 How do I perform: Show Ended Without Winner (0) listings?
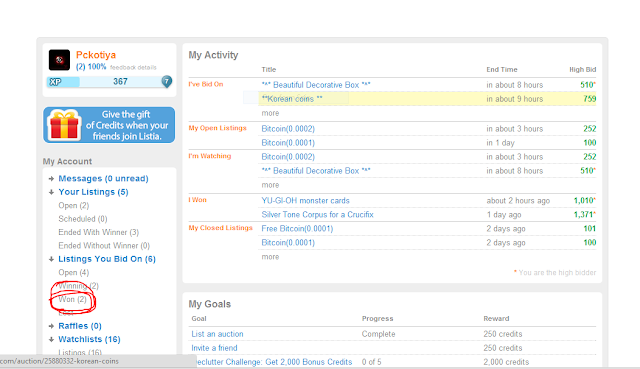coord(104,246)
